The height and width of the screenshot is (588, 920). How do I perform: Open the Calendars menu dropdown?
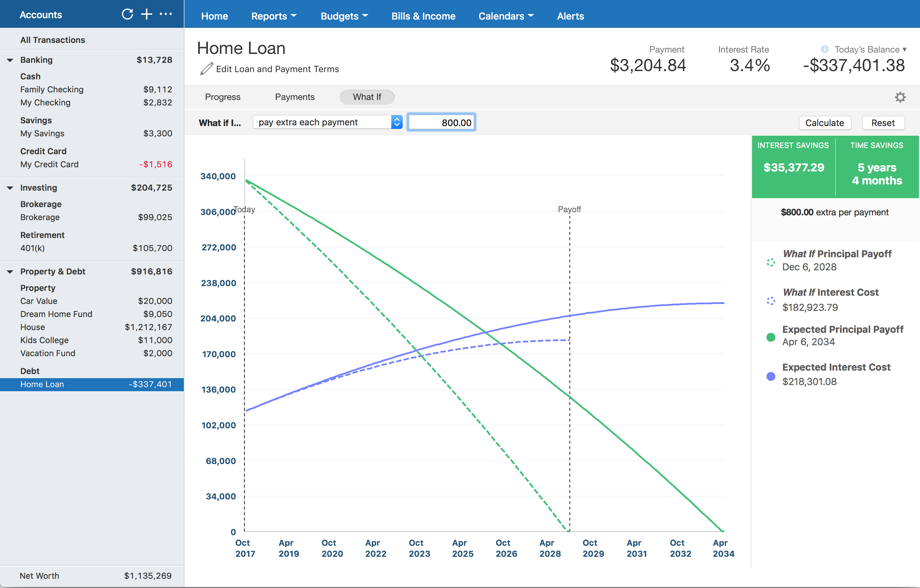click(x=506, y=16)
